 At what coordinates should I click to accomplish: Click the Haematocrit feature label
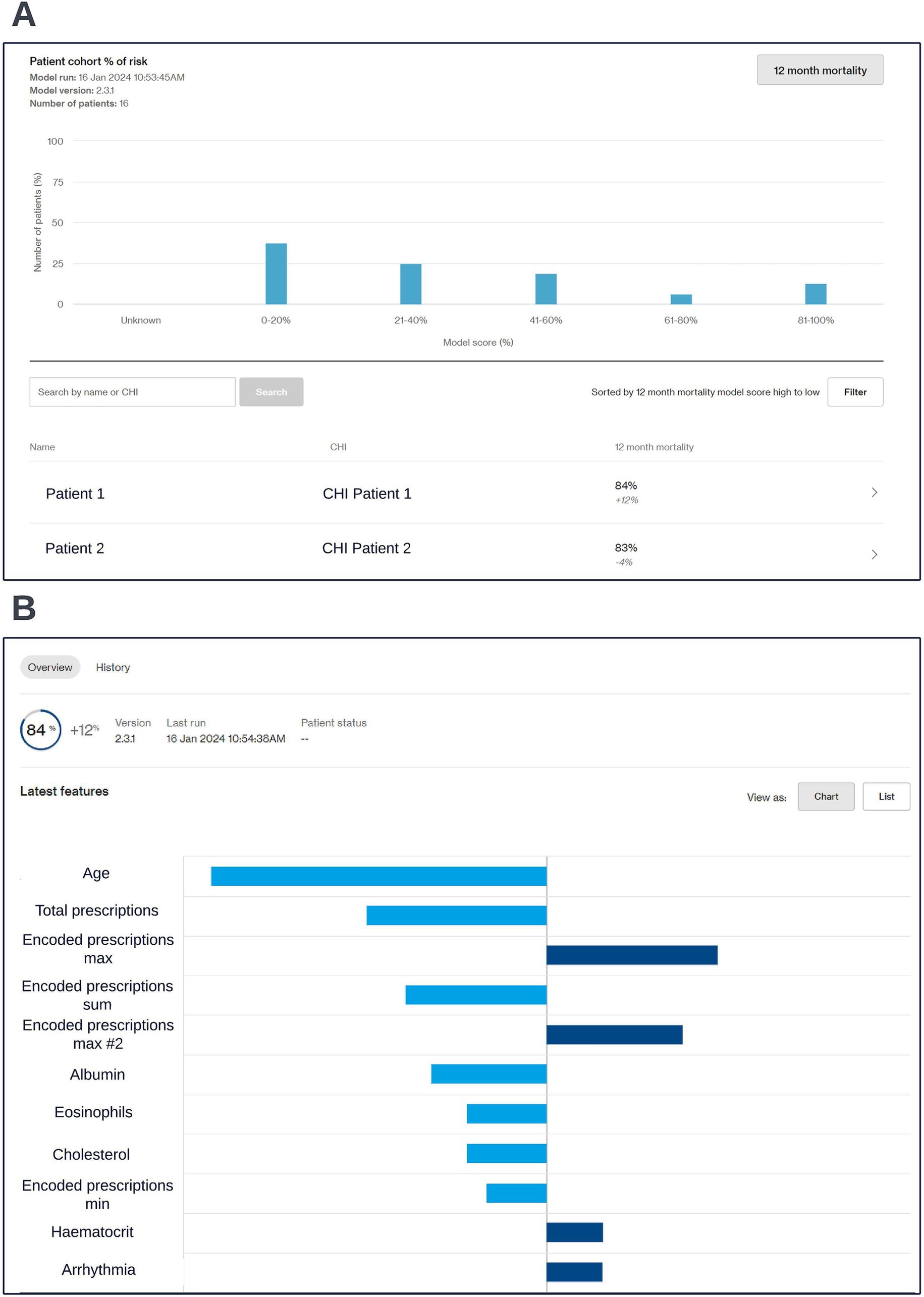click(92, 1231)
